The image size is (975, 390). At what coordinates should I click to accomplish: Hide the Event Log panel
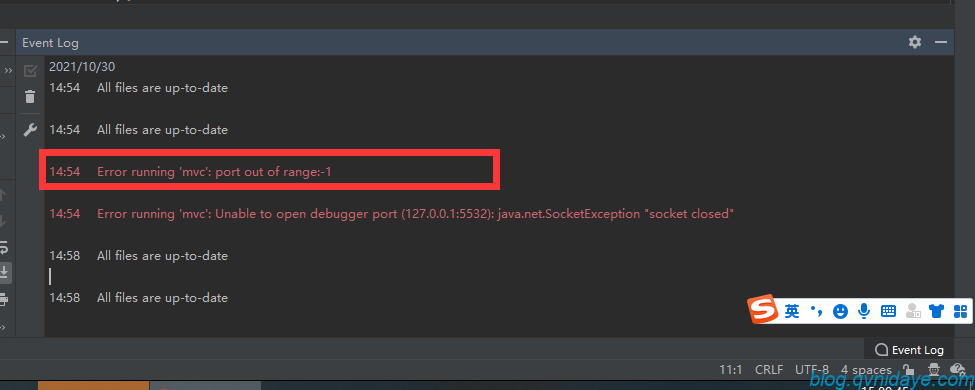tap(941, 42)
